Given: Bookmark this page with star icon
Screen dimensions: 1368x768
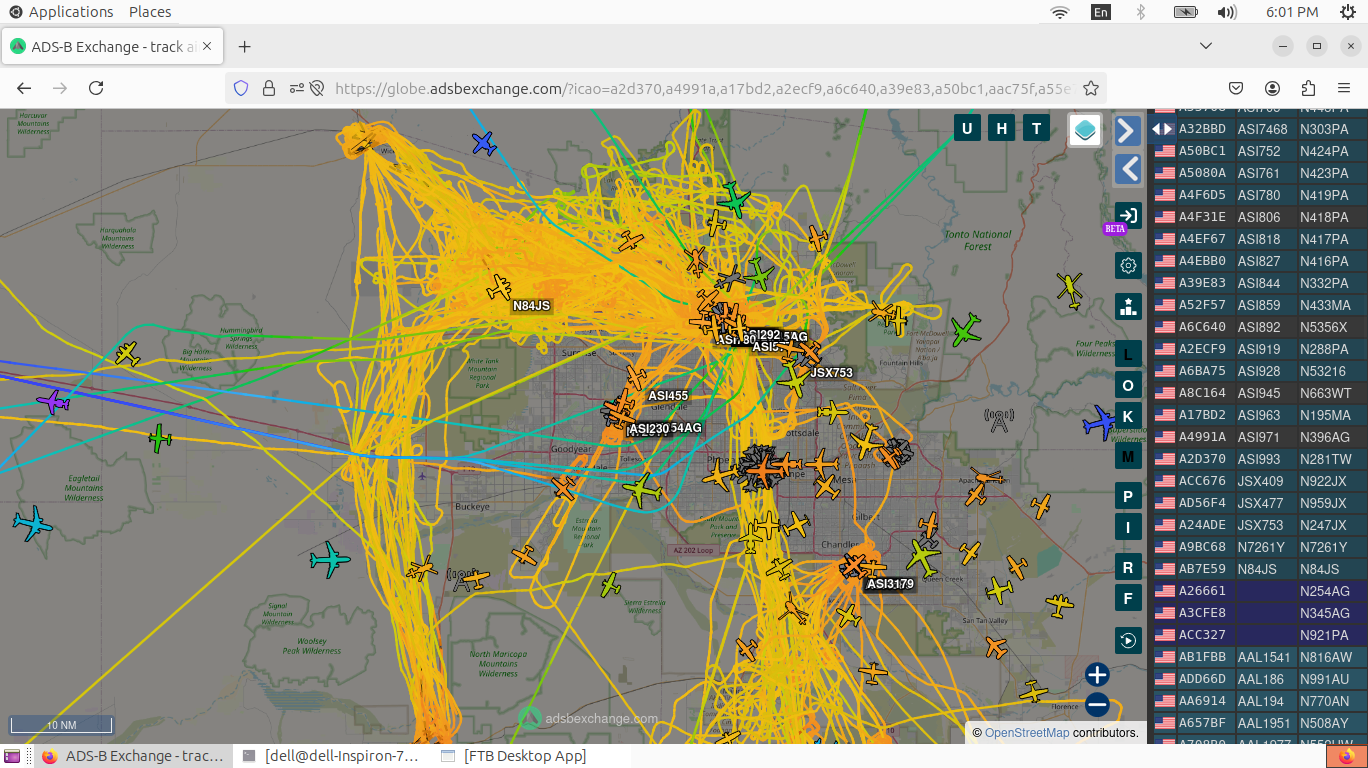Looking at the screenshot, I should 1091,88.
